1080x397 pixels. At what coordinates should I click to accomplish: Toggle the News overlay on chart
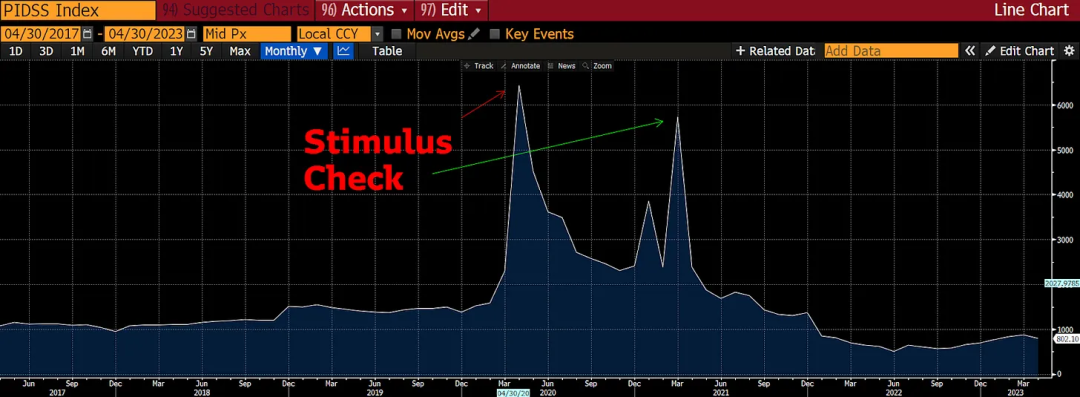(561, 66)
